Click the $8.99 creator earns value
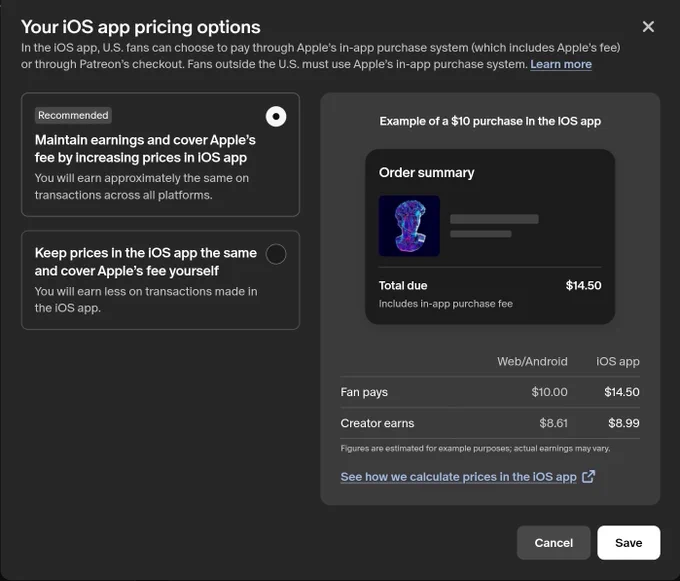The height and width of the screenshot is (581, 680). pyautogui.click(x=624, y=423)
